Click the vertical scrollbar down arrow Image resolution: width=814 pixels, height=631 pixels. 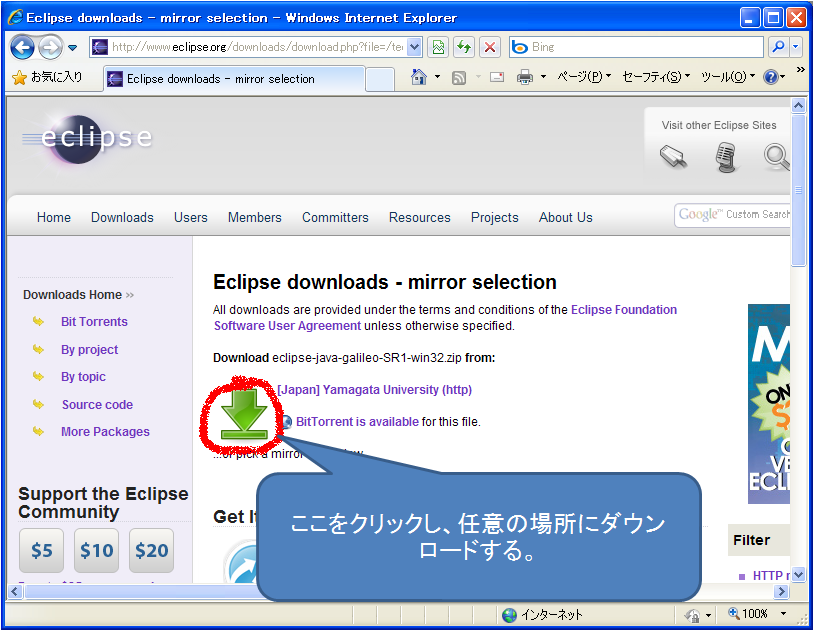coord(798,575)
